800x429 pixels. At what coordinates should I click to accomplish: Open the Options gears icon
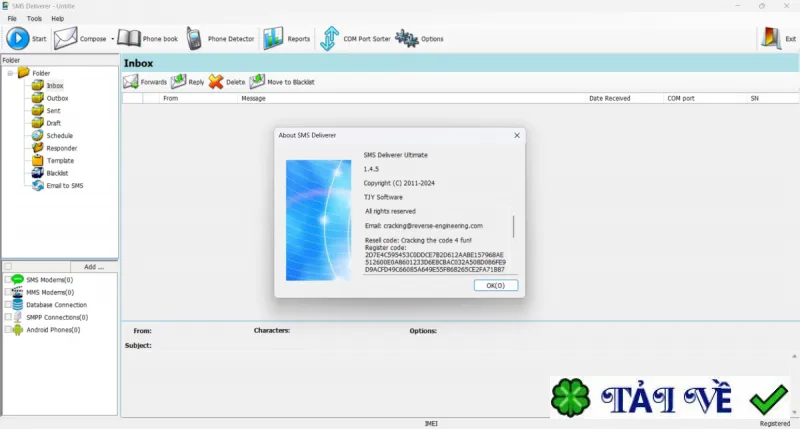click(407, 39)
